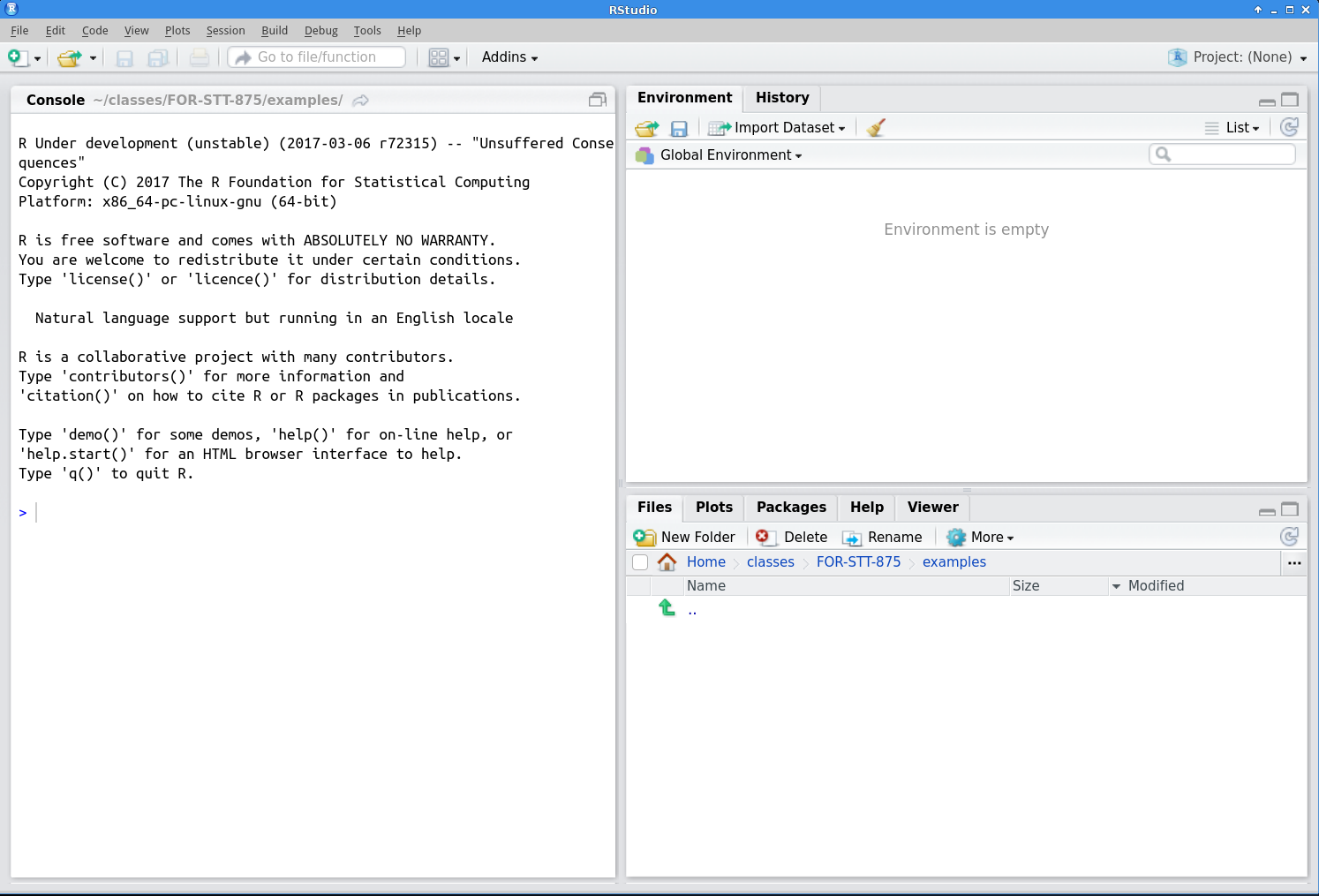Screen dimensions: 1319x896
Task: Switch to the Help tab in lower pane
Action: (x=867, y=508)
